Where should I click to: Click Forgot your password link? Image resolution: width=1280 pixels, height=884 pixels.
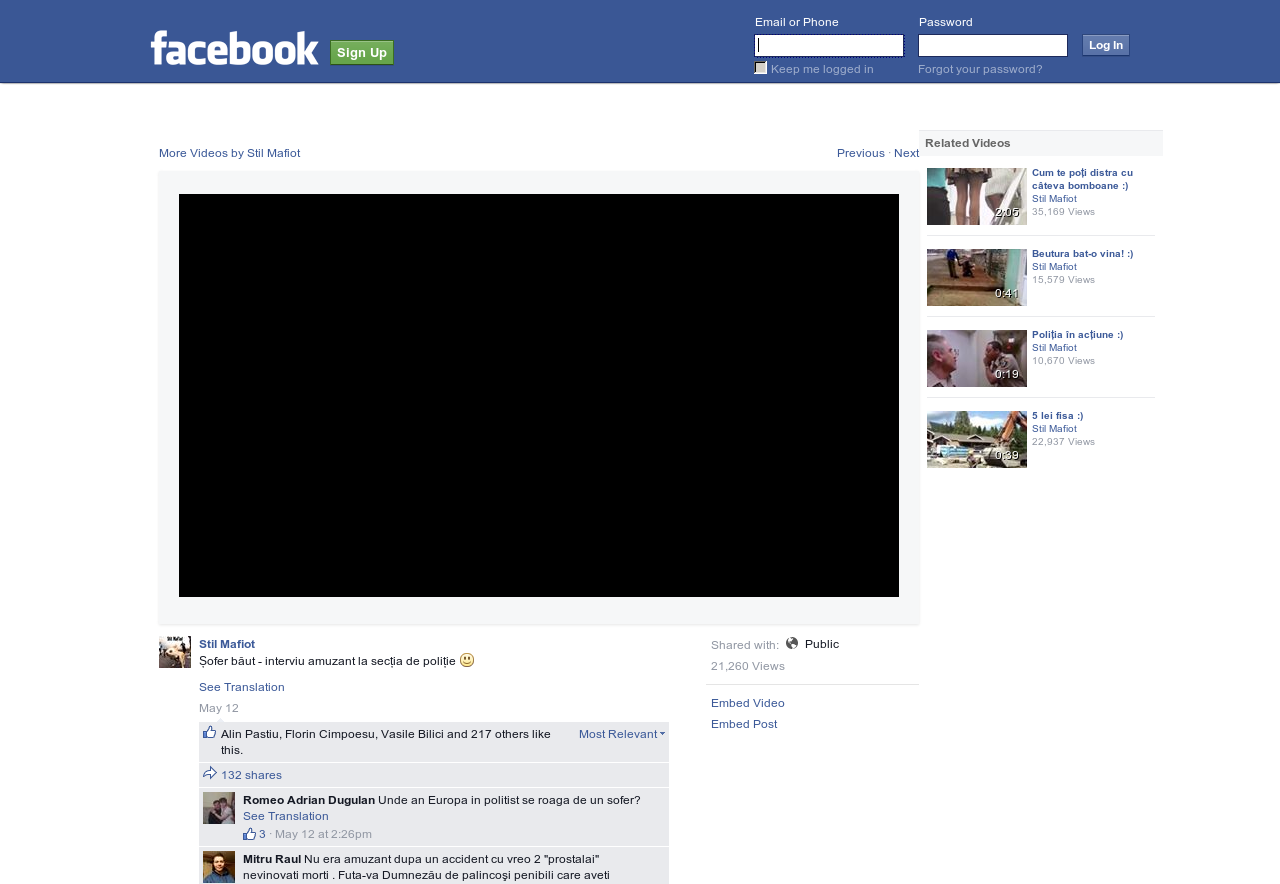(x=980, y=69)
